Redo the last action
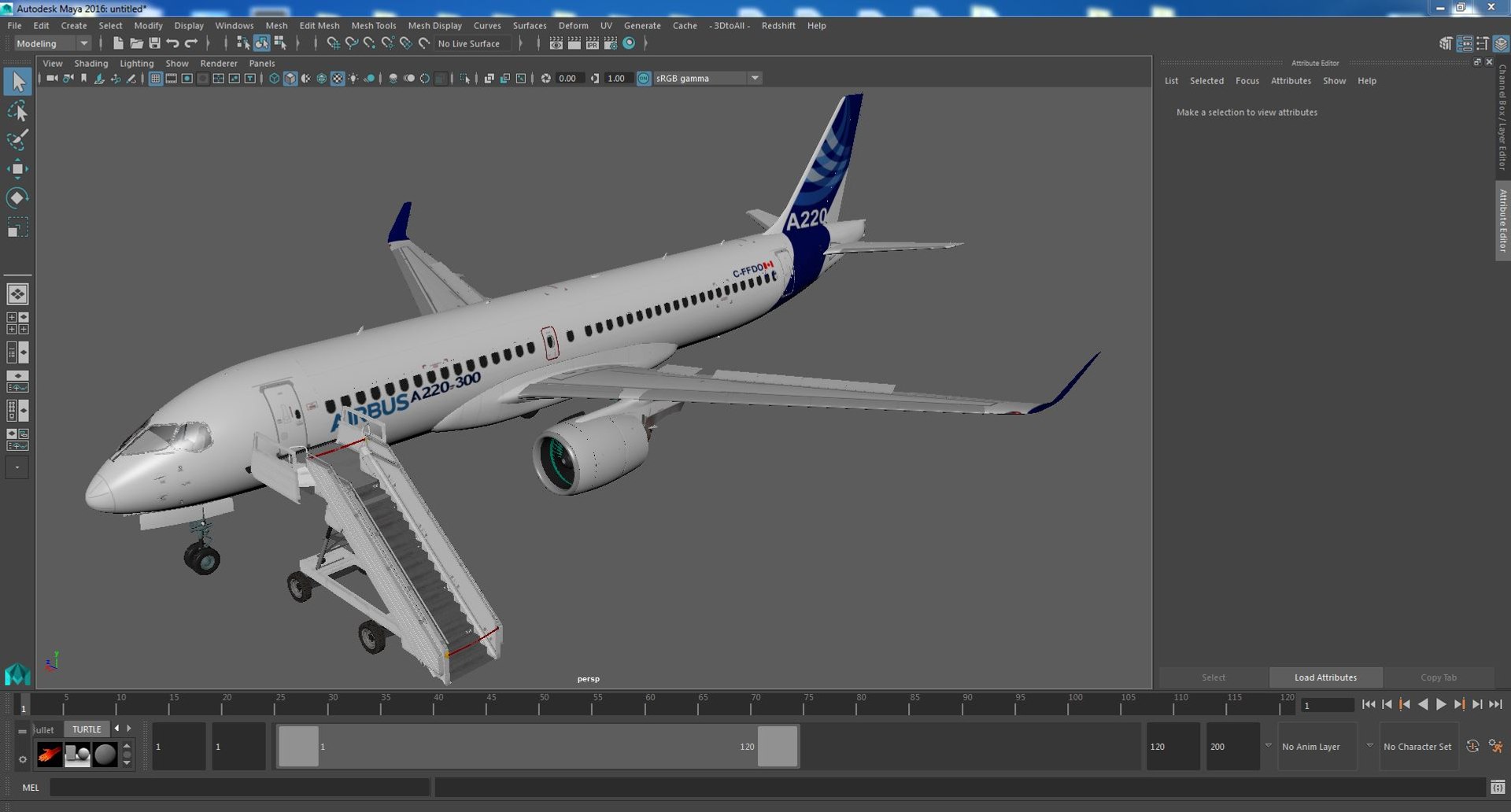This screenshot has width=1511, height=812. tap(190, 43)
